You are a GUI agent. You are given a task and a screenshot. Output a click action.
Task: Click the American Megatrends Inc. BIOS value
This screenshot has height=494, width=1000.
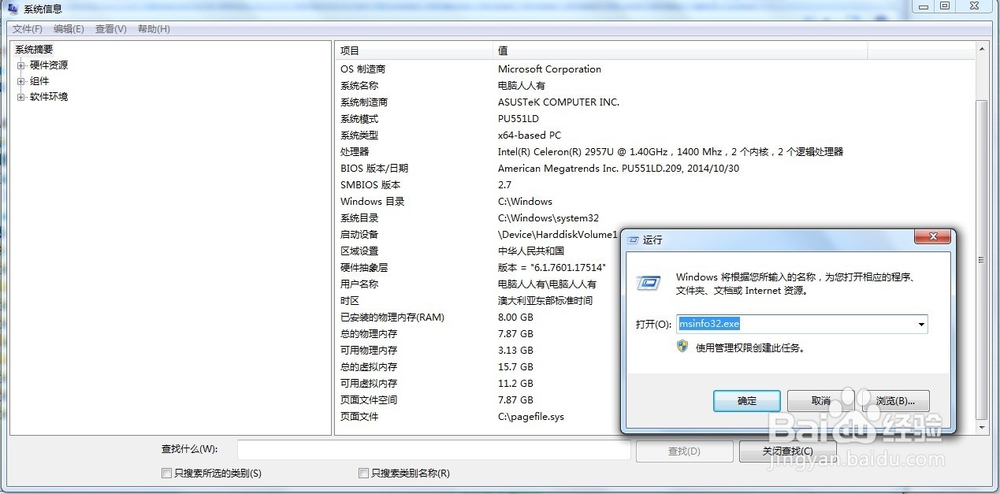click(619, 168)
